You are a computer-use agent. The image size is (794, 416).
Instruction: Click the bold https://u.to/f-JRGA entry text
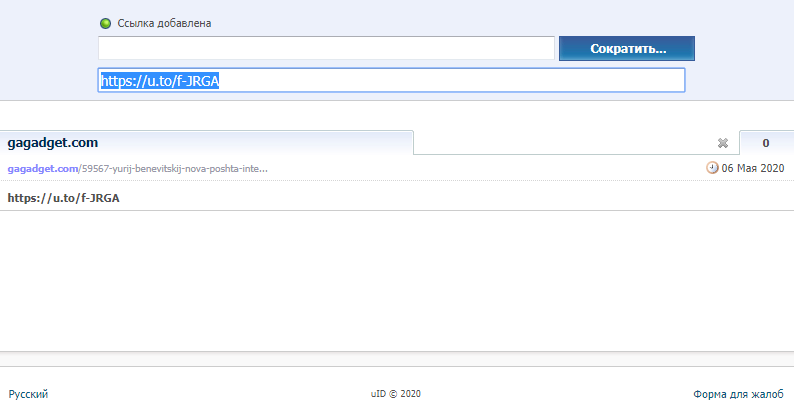click(64, 197)
